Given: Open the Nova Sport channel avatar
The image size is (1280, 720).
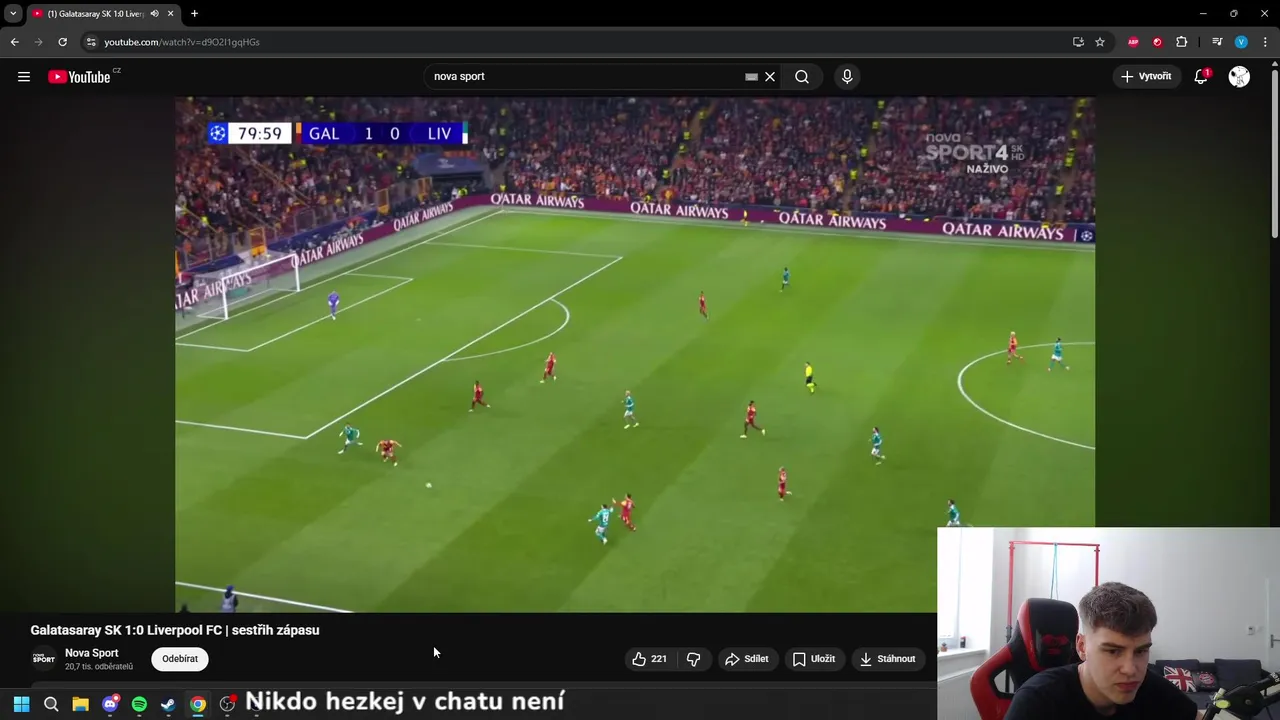Looking at the screenshot, I should click(44, 658).
